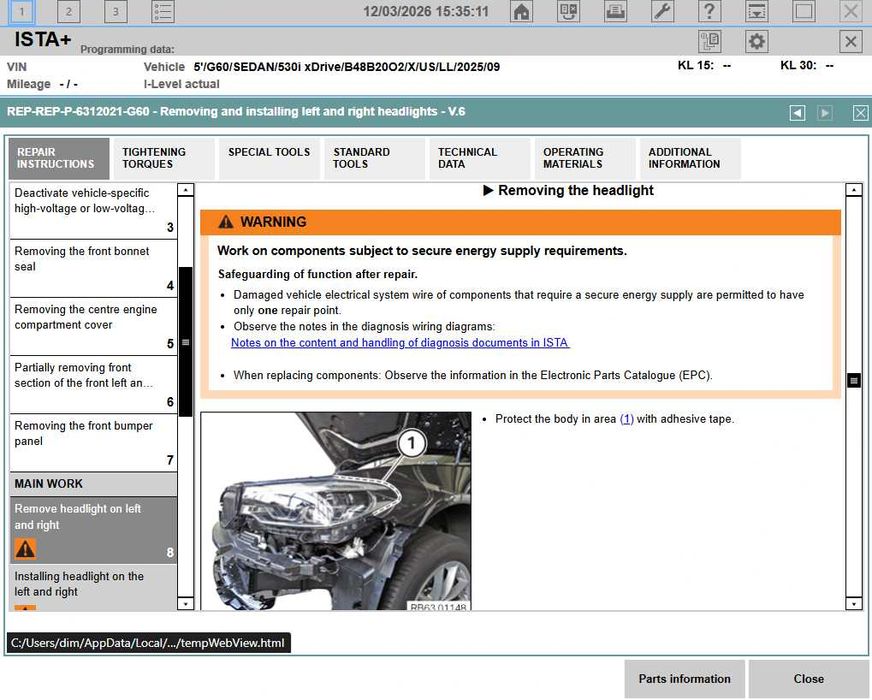Click content pane scroll down arrow
872x700 pixels.
[854, 604]
